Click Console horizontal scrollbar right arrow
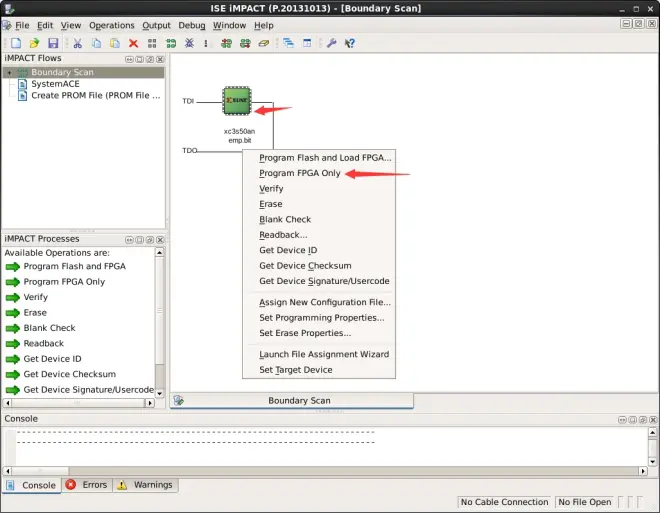660x514 pixels. tap(643, 471)
